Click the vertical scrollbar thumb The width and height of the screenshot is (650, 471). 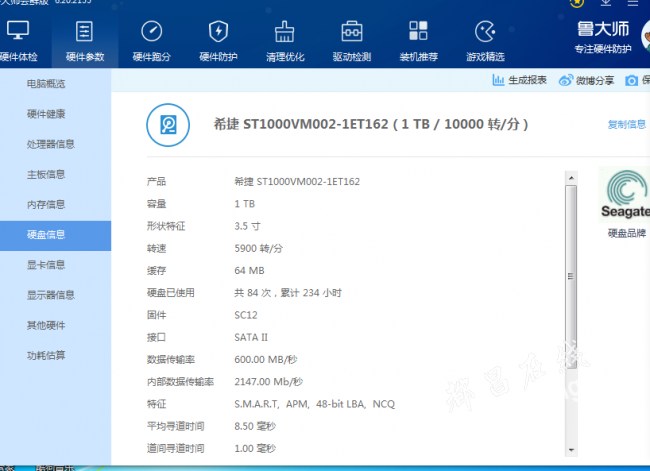571,277
